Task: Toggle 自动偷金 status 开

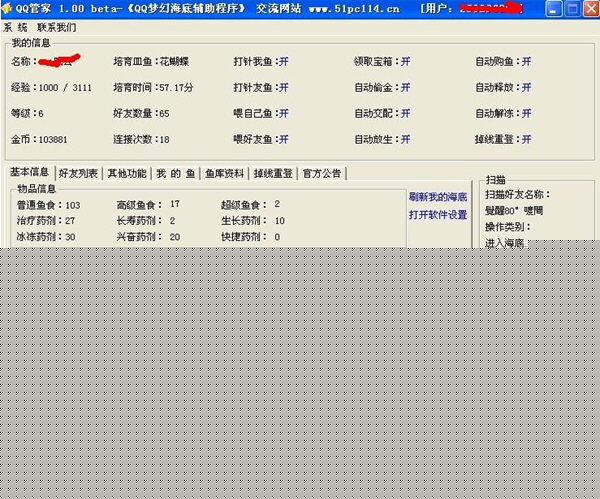Action: click(405, 88)
